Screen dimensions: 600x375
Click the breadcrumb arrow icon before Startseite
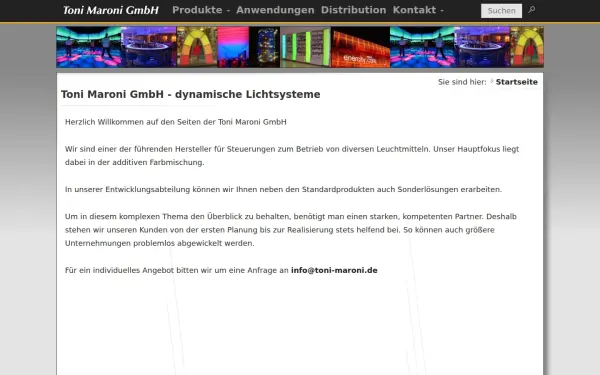click(492, 81)
